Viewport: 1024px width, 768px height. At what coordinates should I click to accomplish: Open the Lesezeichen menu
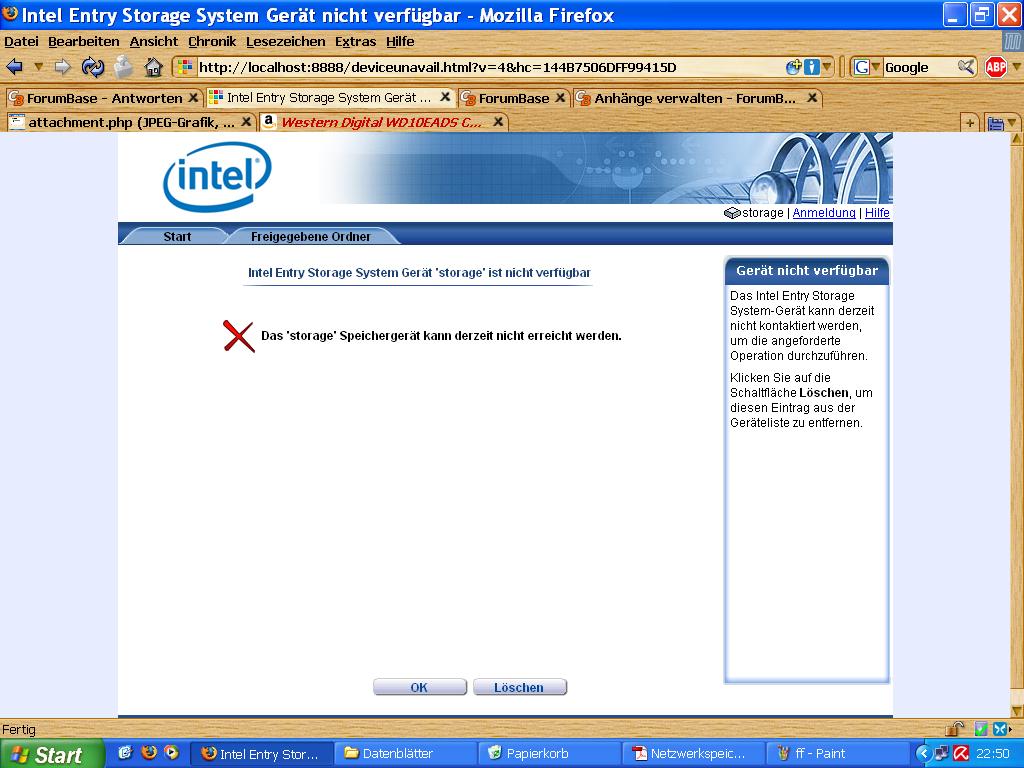click(285, 41)
